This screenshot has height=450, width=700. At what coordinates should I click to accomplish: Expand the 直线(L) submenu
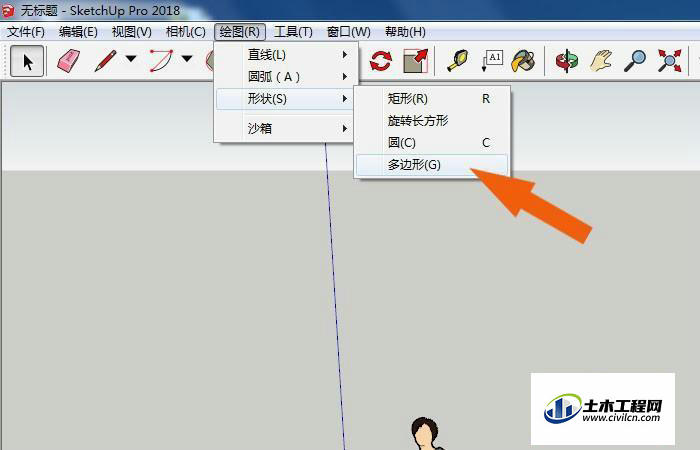coord(286,55)
